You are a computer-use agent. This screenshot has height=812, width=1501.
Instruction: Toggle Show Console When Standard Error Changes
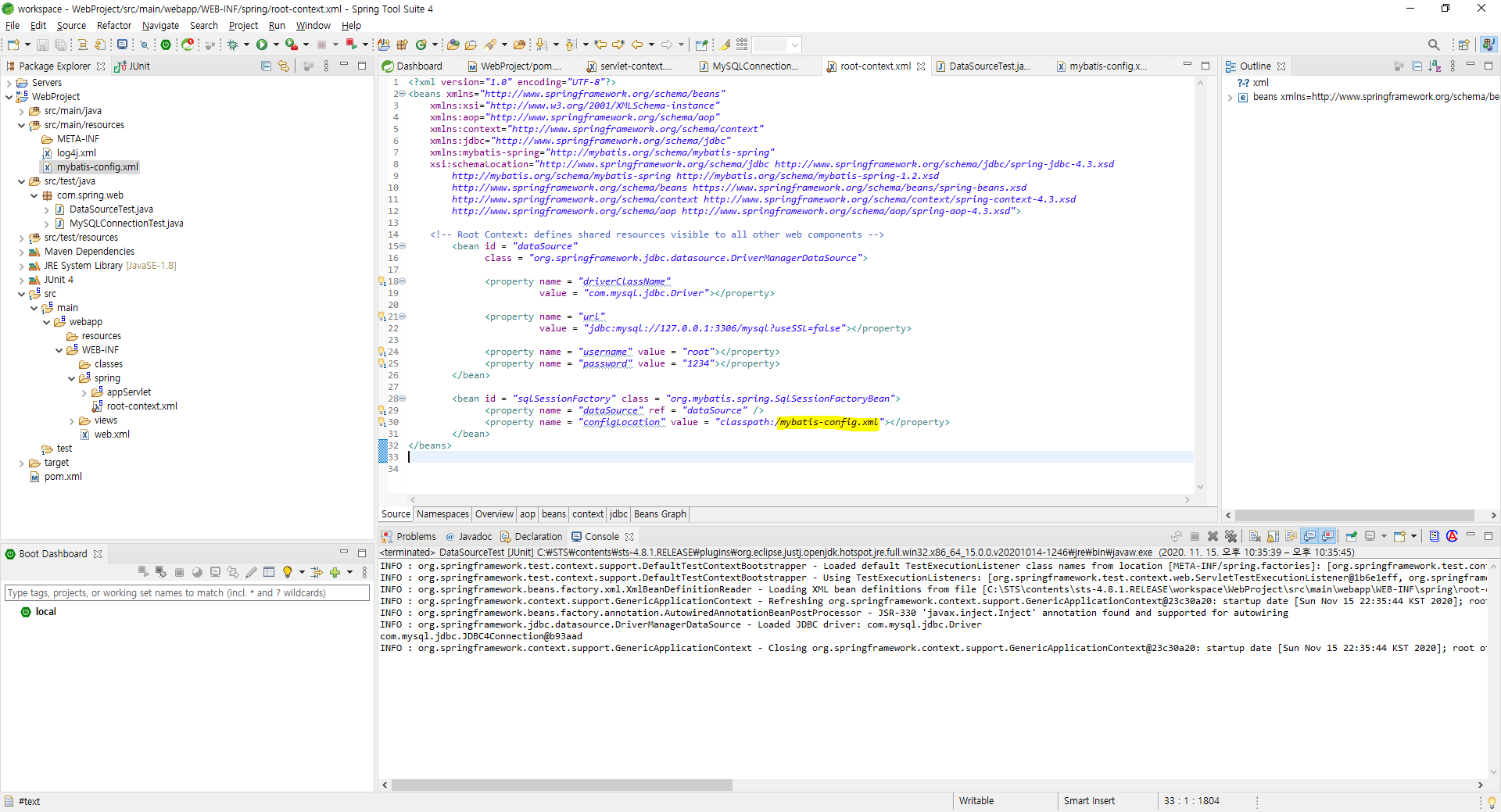(1327, 536)
